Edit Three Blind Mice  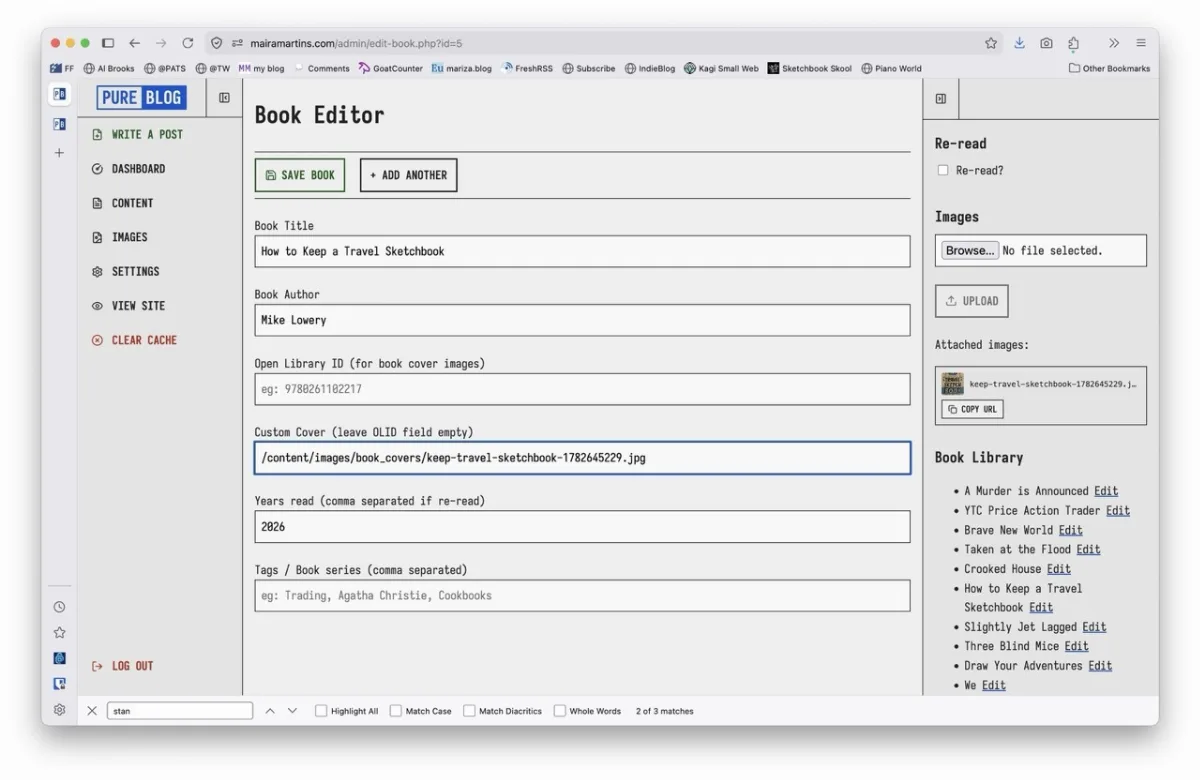pos(1076,646)
